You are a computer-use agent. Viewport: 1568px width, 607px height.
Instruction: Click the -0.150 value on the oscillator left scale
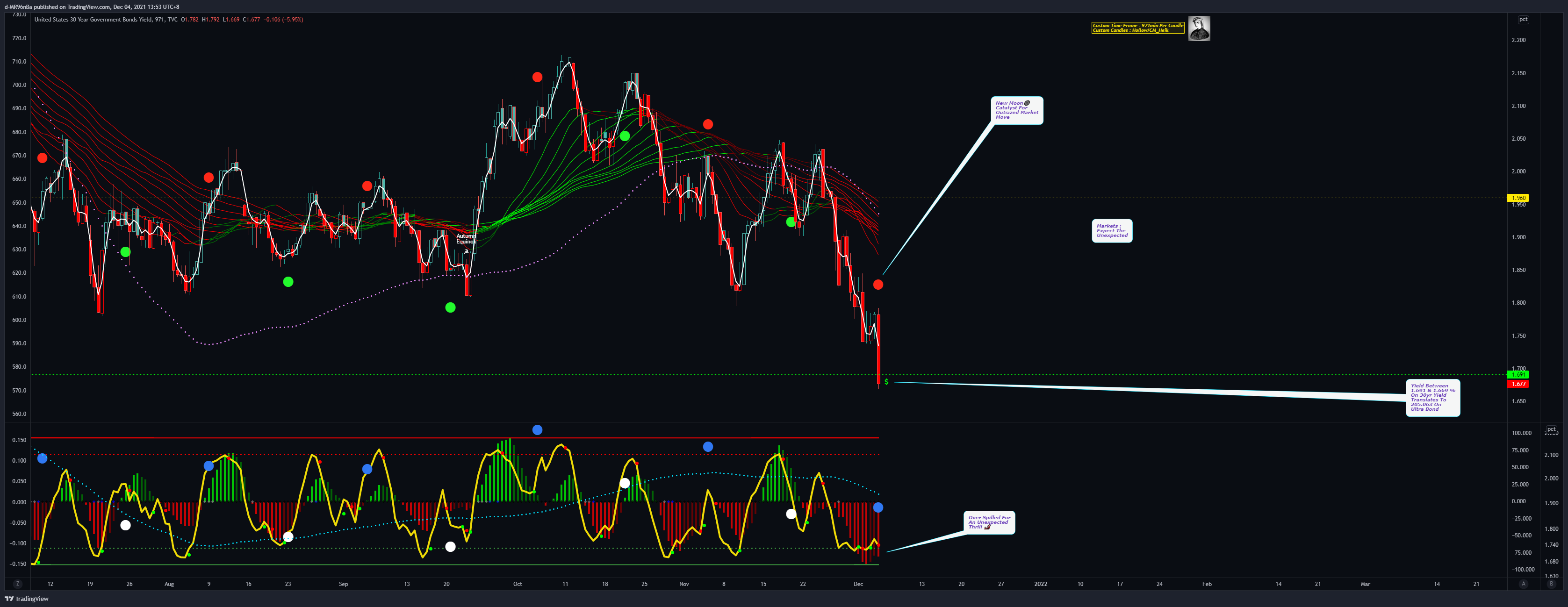click(18, 564)
